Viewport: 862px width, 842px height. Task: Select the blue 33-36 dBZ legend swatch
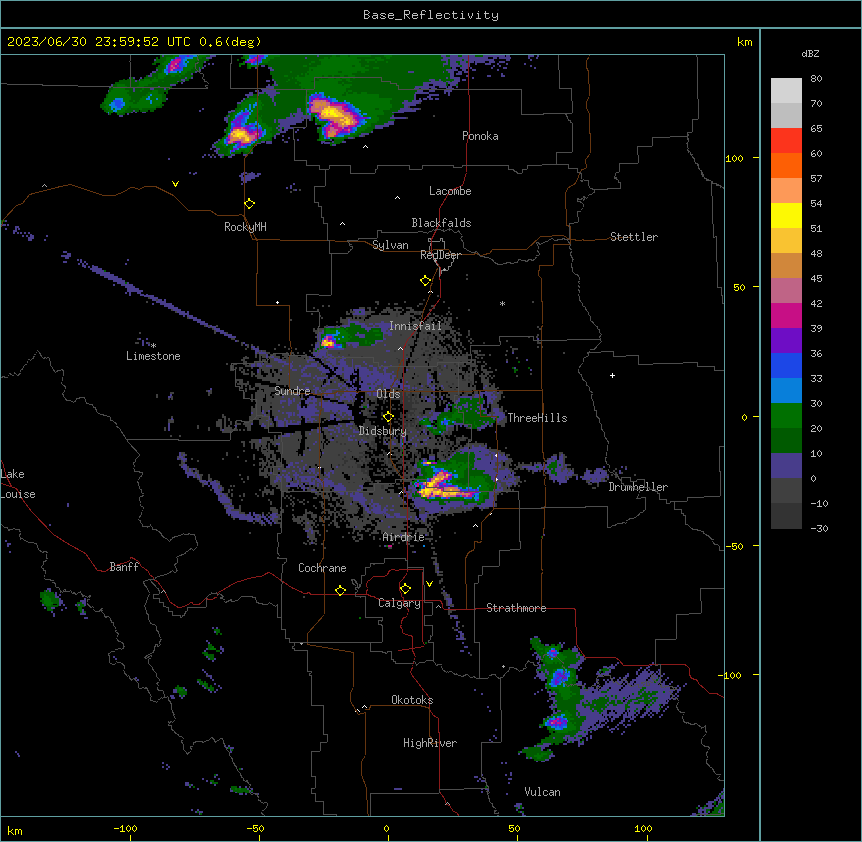coord(786,365)
